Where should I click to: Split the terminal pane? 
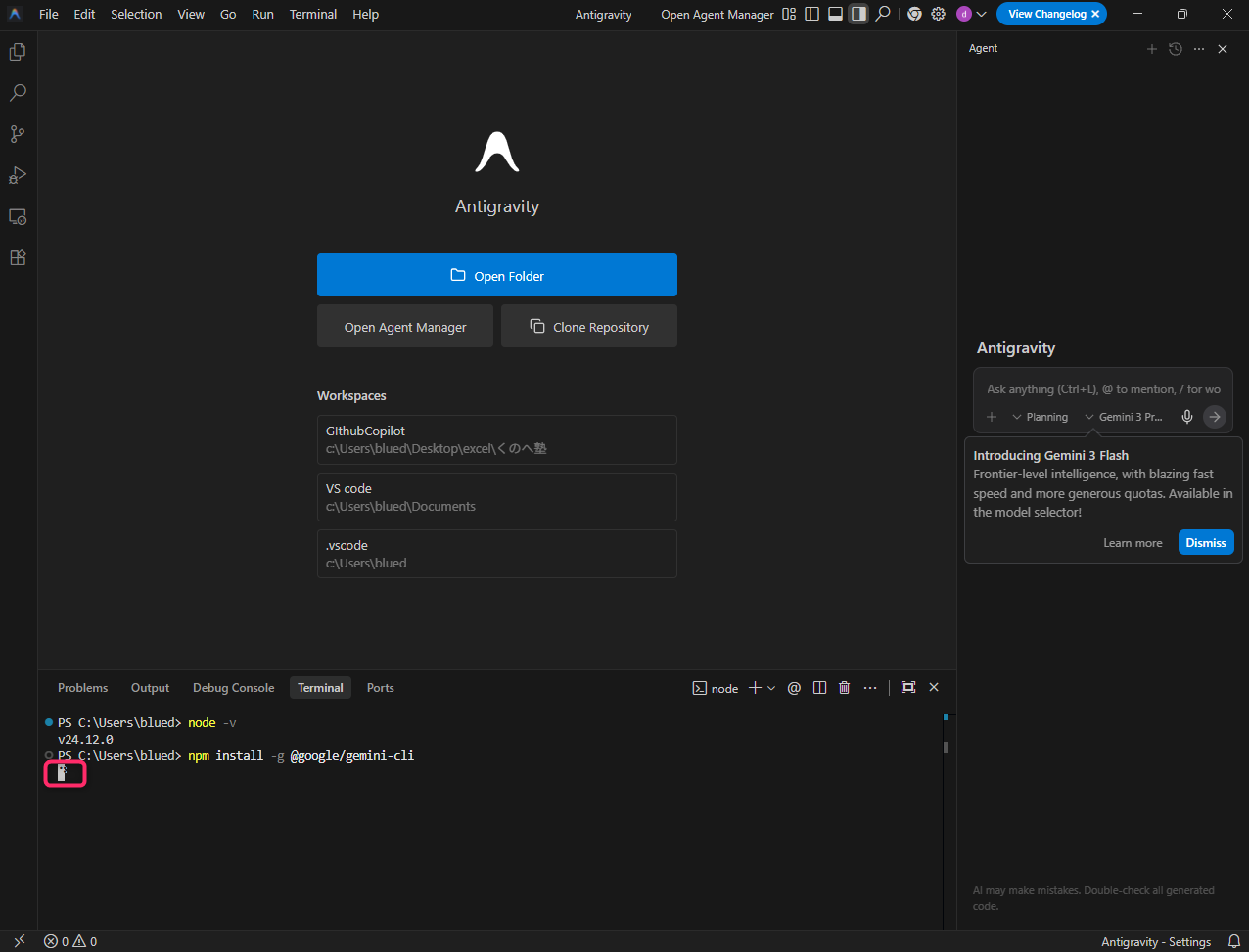(x=820, y=688)
